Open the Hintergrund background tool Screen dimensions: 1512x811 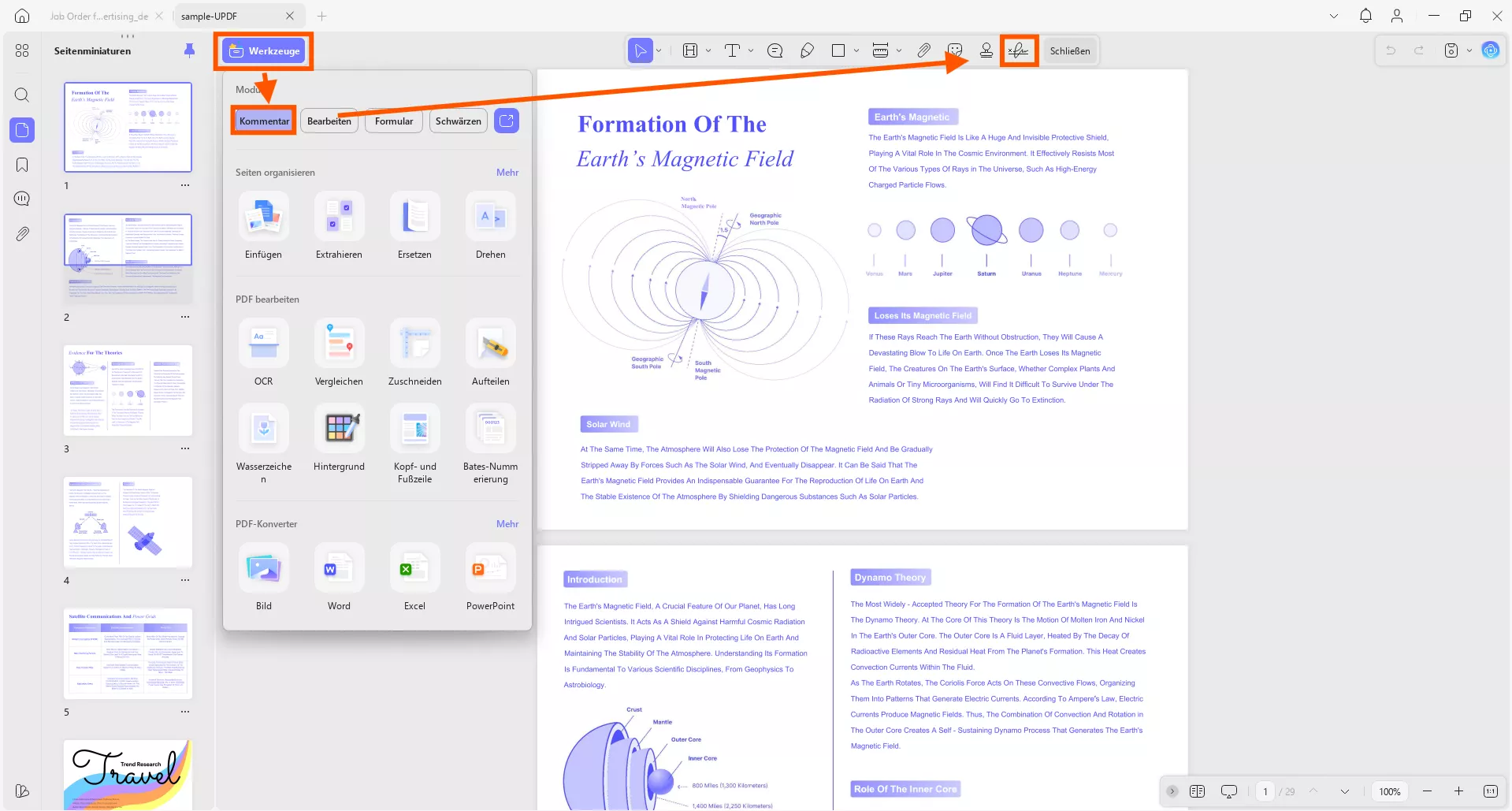point(339,428)
